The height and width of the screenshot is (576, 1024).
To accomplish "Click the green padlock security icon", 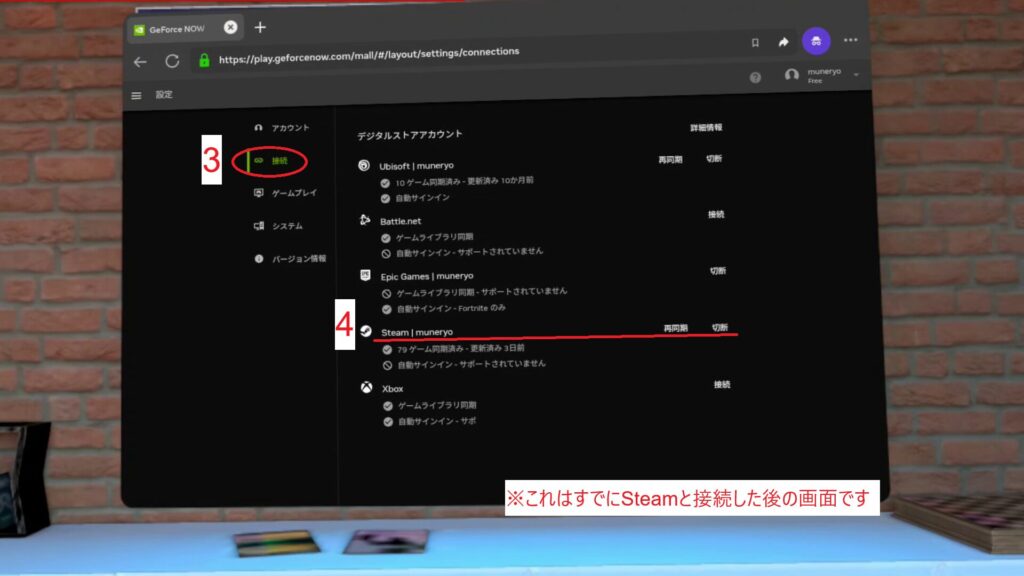I will [x=204, y=60].
